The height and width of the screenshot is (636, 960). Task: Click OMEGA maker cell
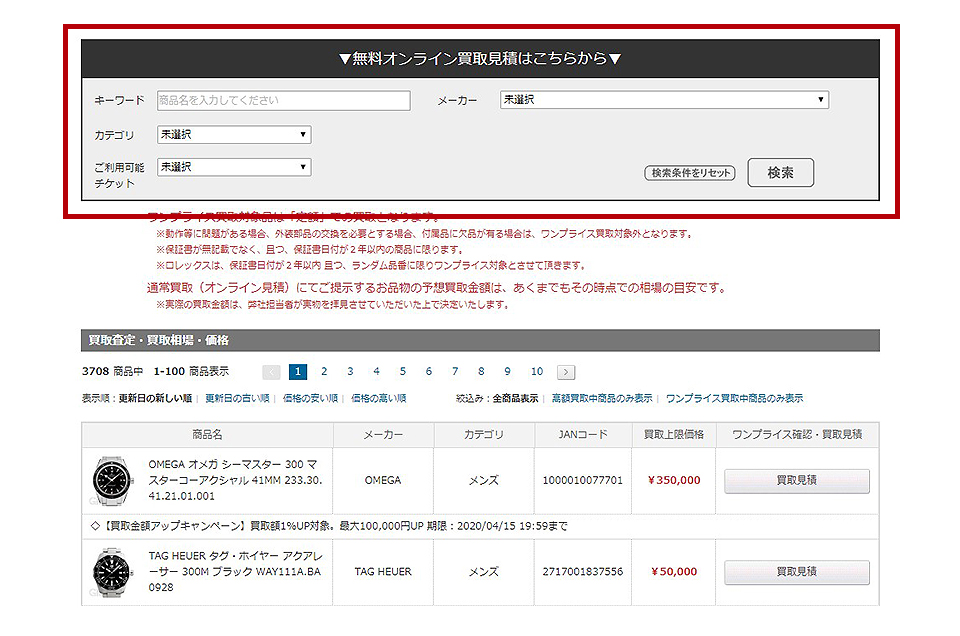383,481
